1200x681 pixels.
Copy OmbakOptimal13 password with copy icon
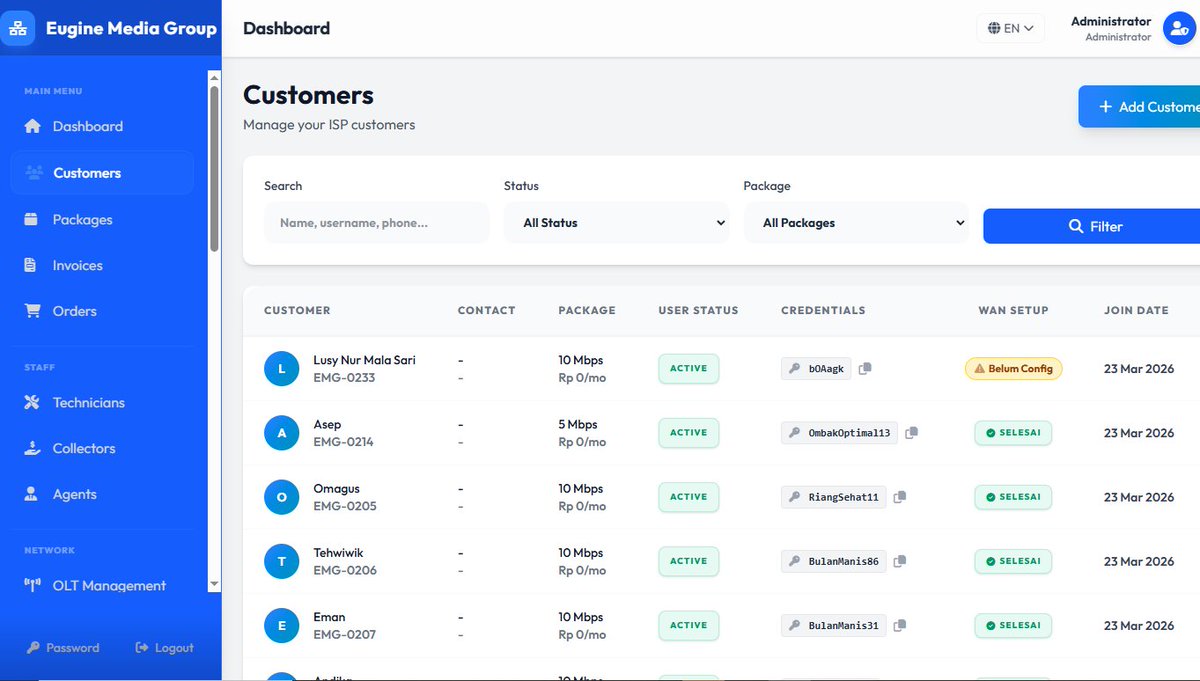[911, 433]
